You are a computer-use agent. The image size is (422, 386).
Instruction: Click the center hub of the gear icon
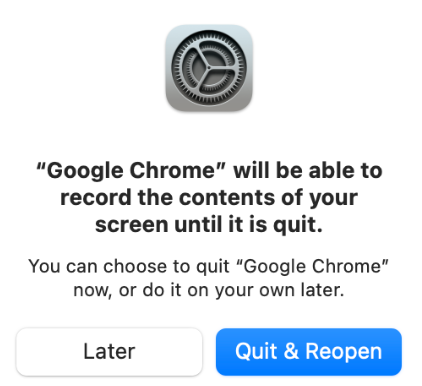coord(209,68)
